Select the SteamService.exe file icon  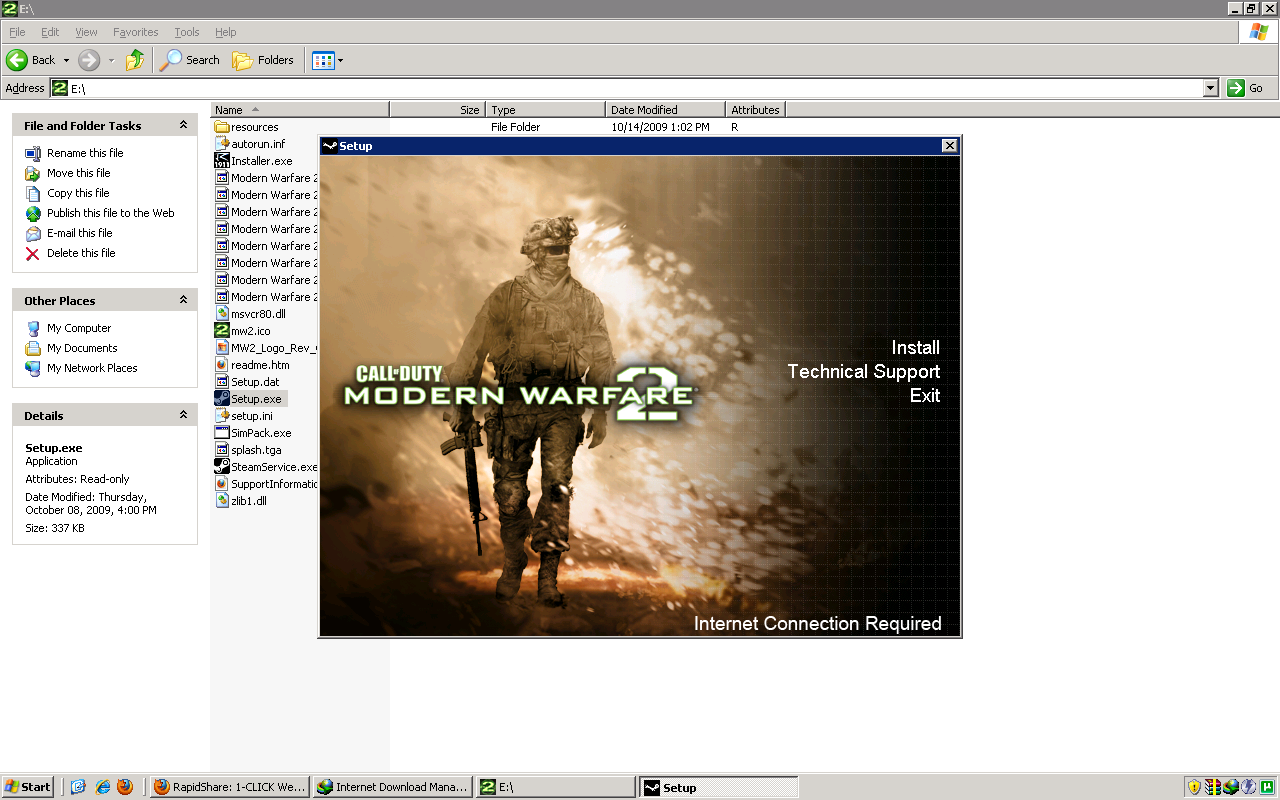pyautogui.click(x=222, y=467)
